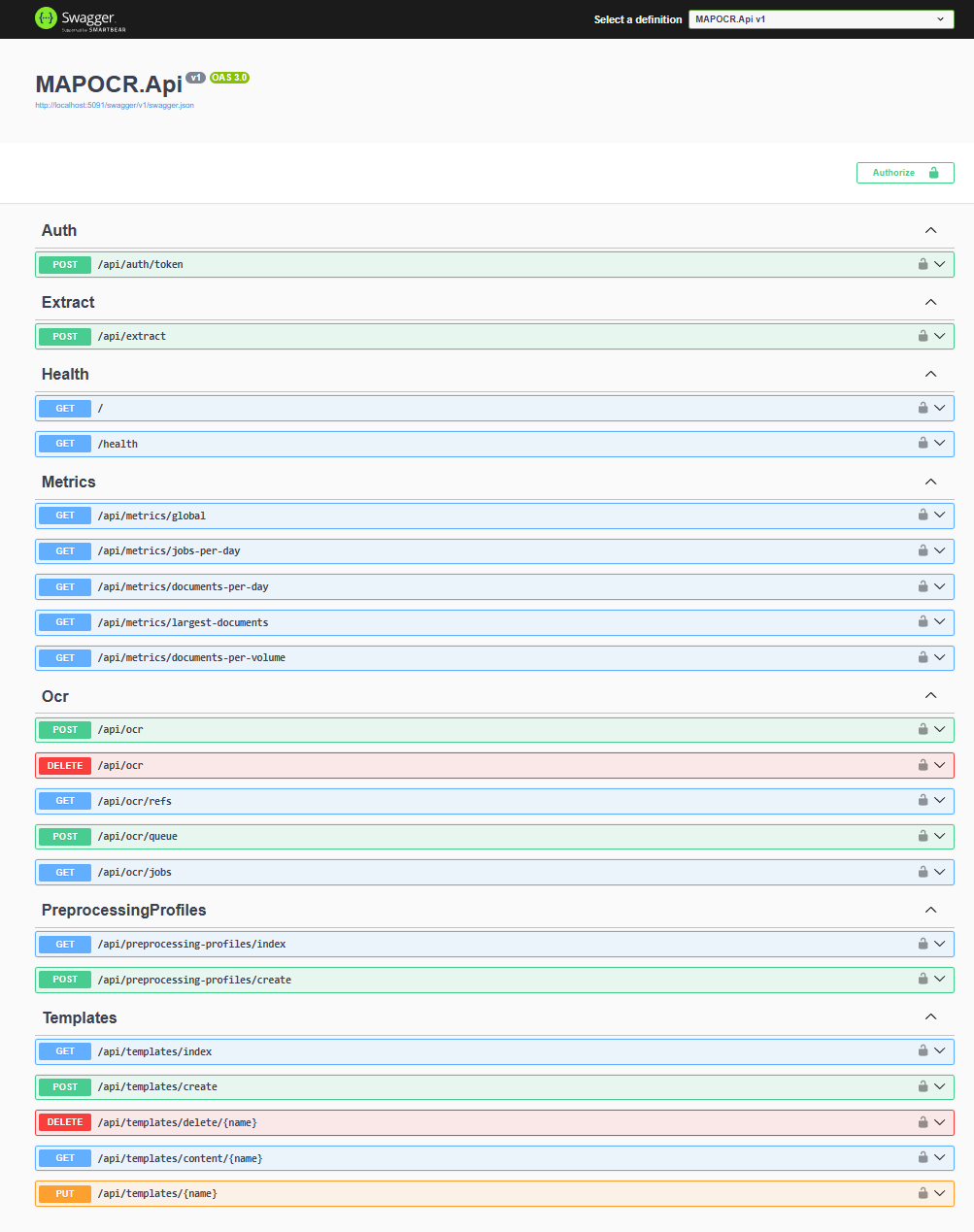Click the padlock on PUT /api/templates/{name}
The image size is (974, 1232).
click(923, 1193)
